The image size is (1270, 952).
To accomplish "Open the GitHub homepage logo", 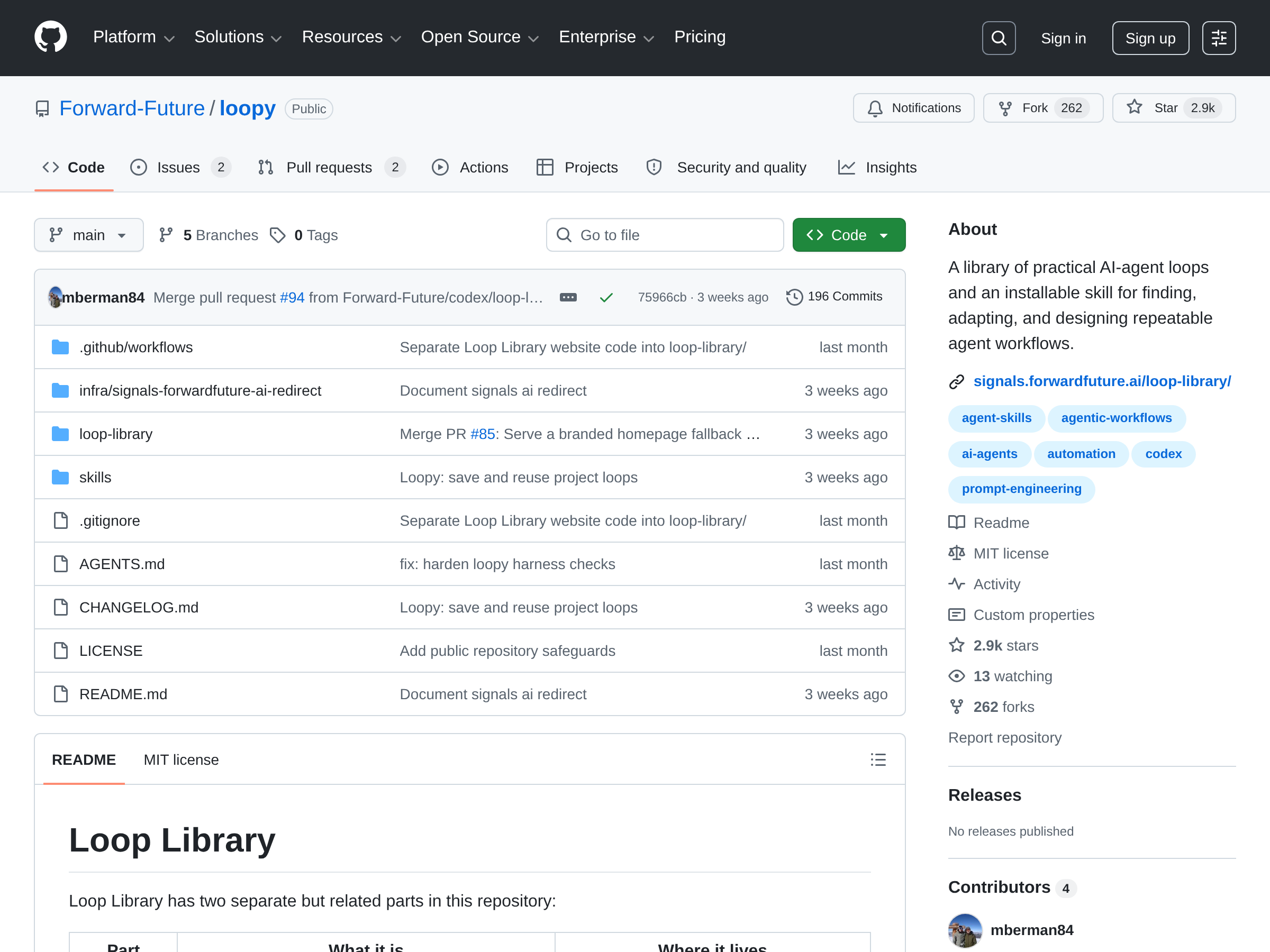I will click(x=50, y=38).
